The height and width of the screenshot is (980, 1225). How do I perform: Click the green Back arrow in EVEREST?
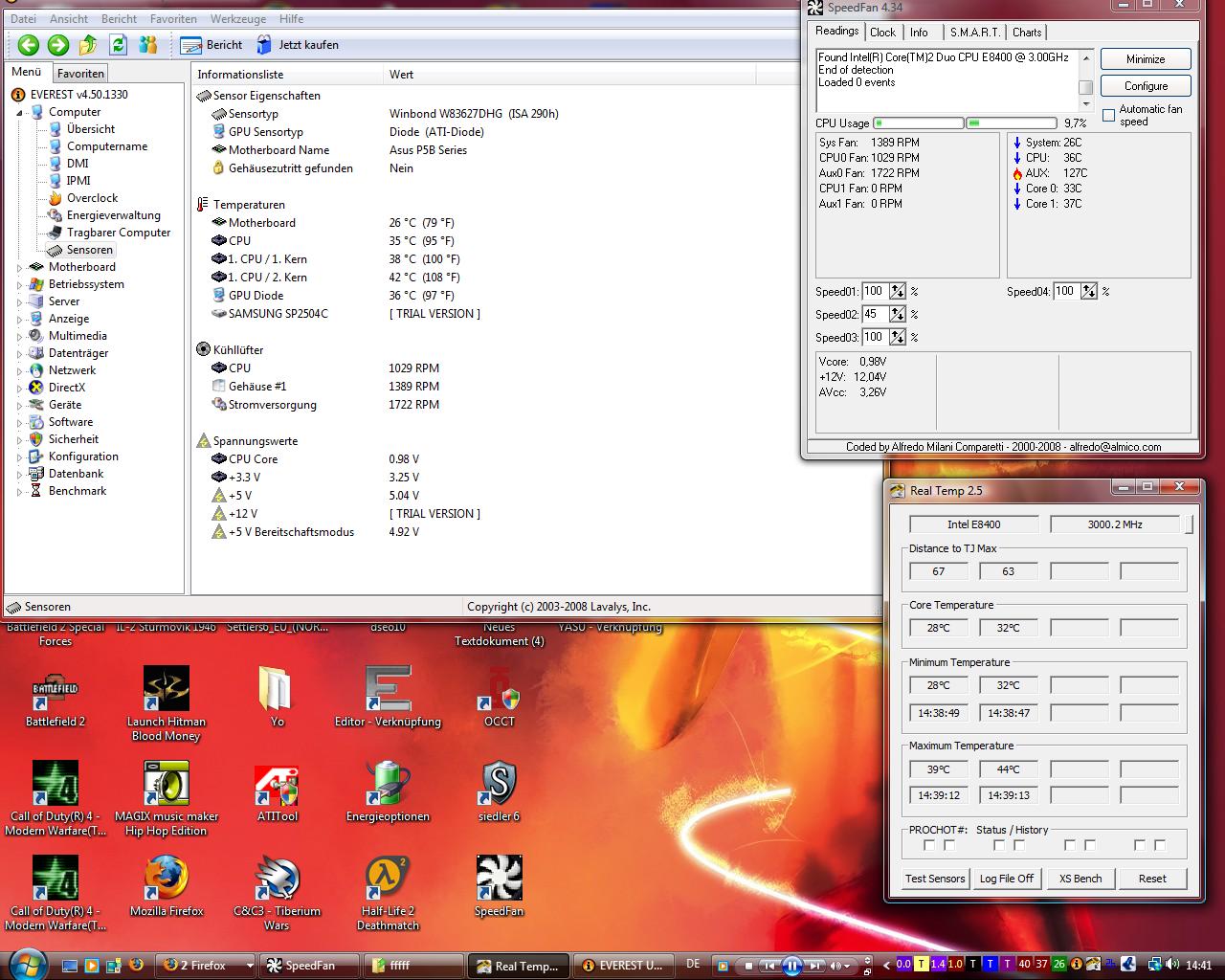29,45
